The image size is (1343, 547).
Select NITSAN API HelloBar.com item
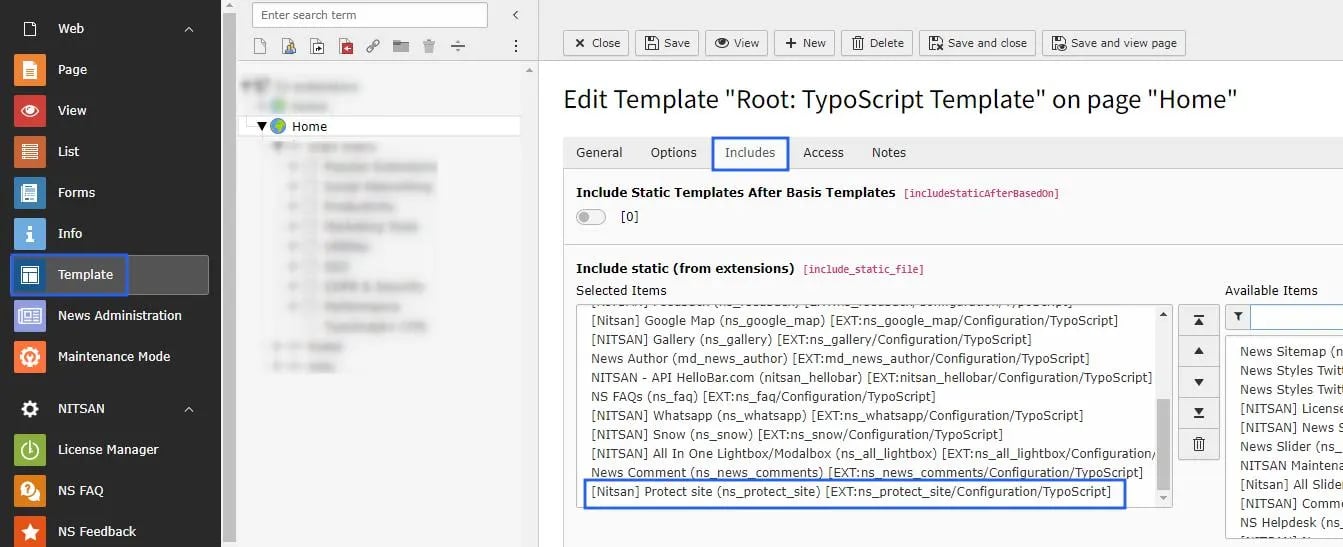coord(871,378)
